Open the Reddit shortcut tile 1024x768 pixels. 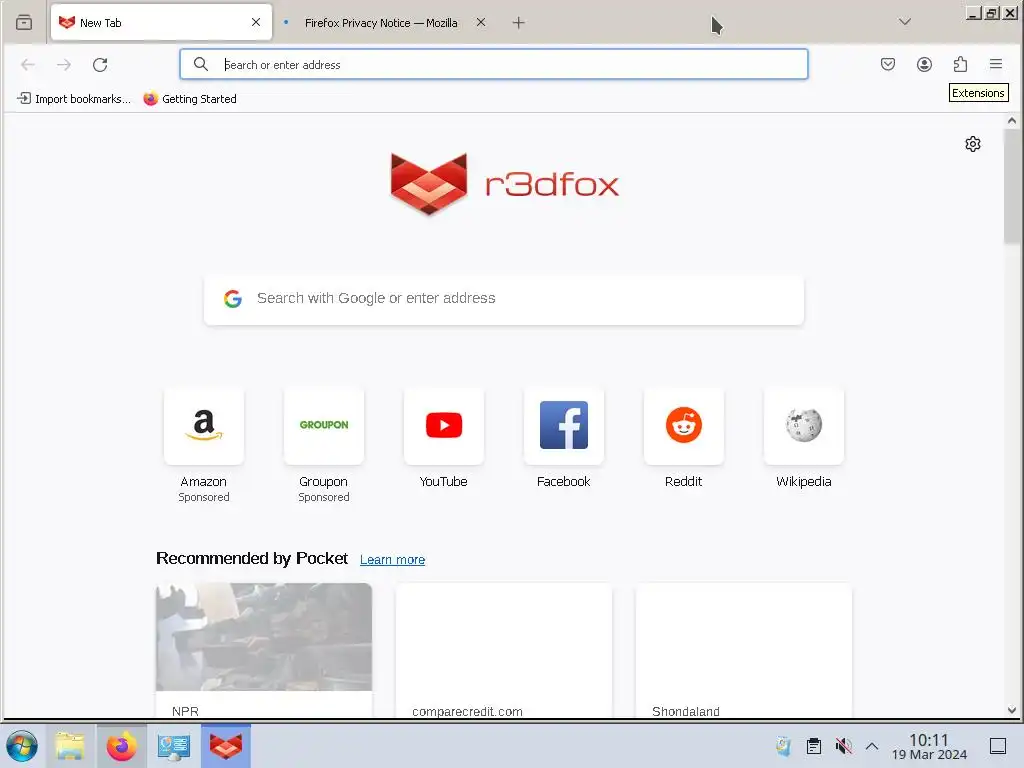684,426
